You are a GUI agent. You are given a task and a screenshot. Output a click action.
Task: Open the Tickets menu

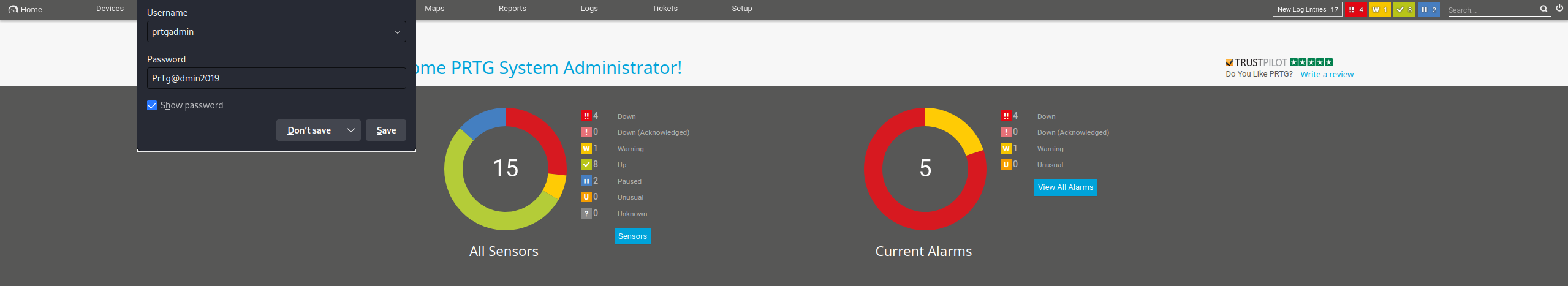(x=664, y=9)
